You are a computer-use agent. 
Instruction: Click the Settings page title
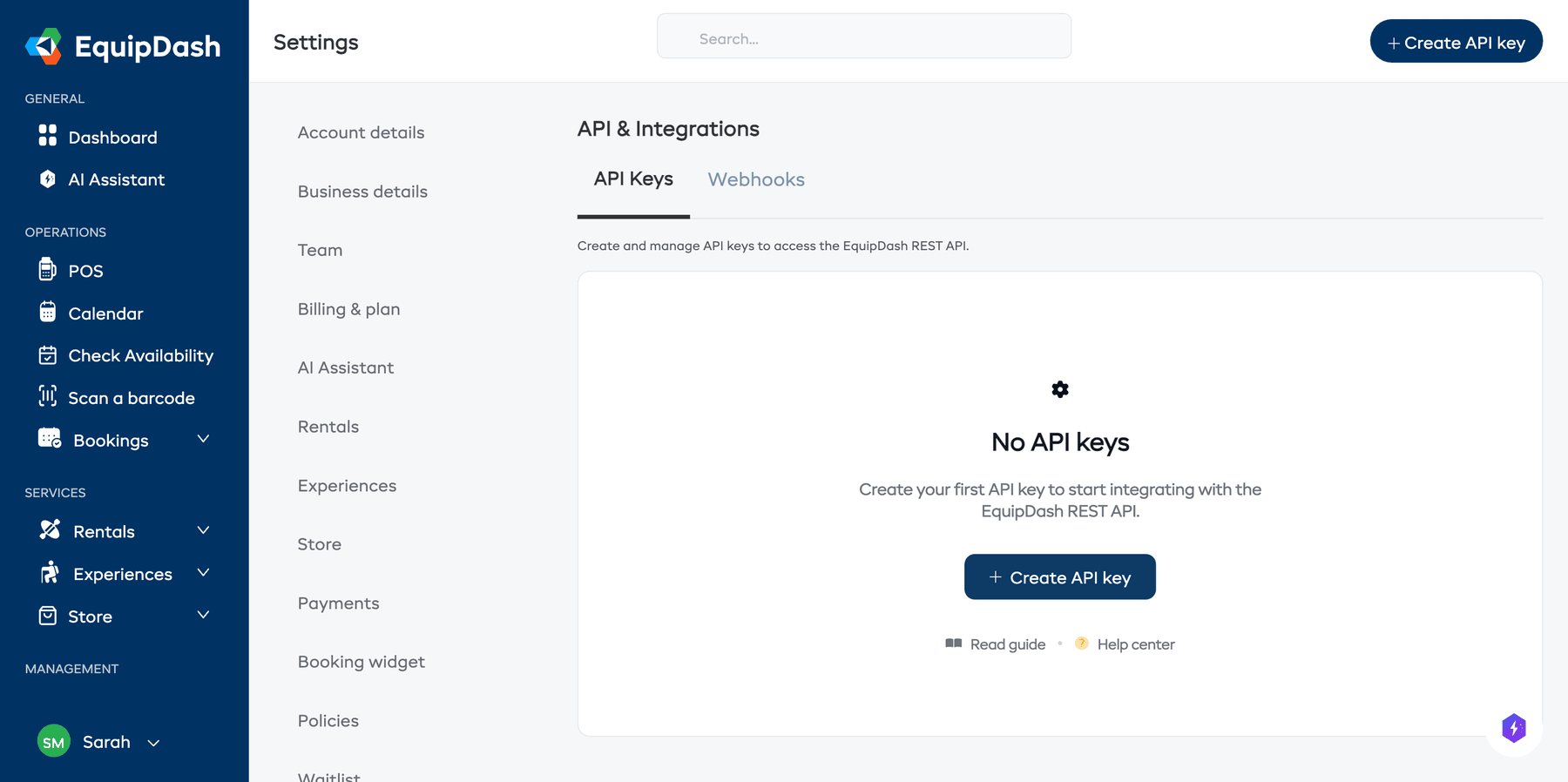pos(316,42)
